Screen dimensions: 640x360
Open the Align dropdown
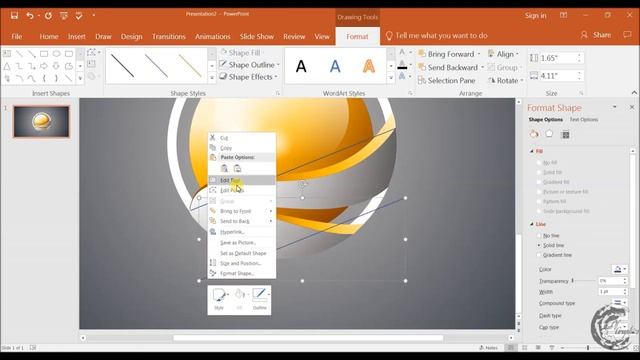pyautogui.click(x=503, y=54)
